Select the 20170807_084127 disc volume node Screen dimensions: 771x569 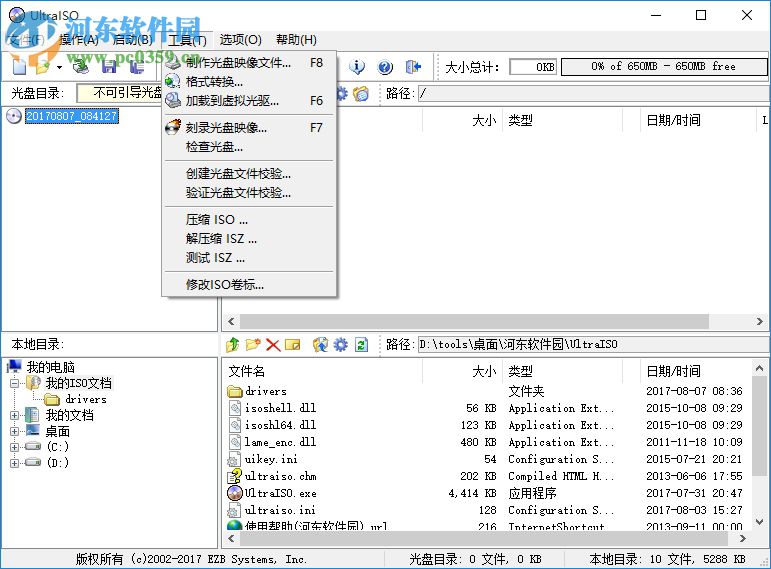tap(72, 116)
